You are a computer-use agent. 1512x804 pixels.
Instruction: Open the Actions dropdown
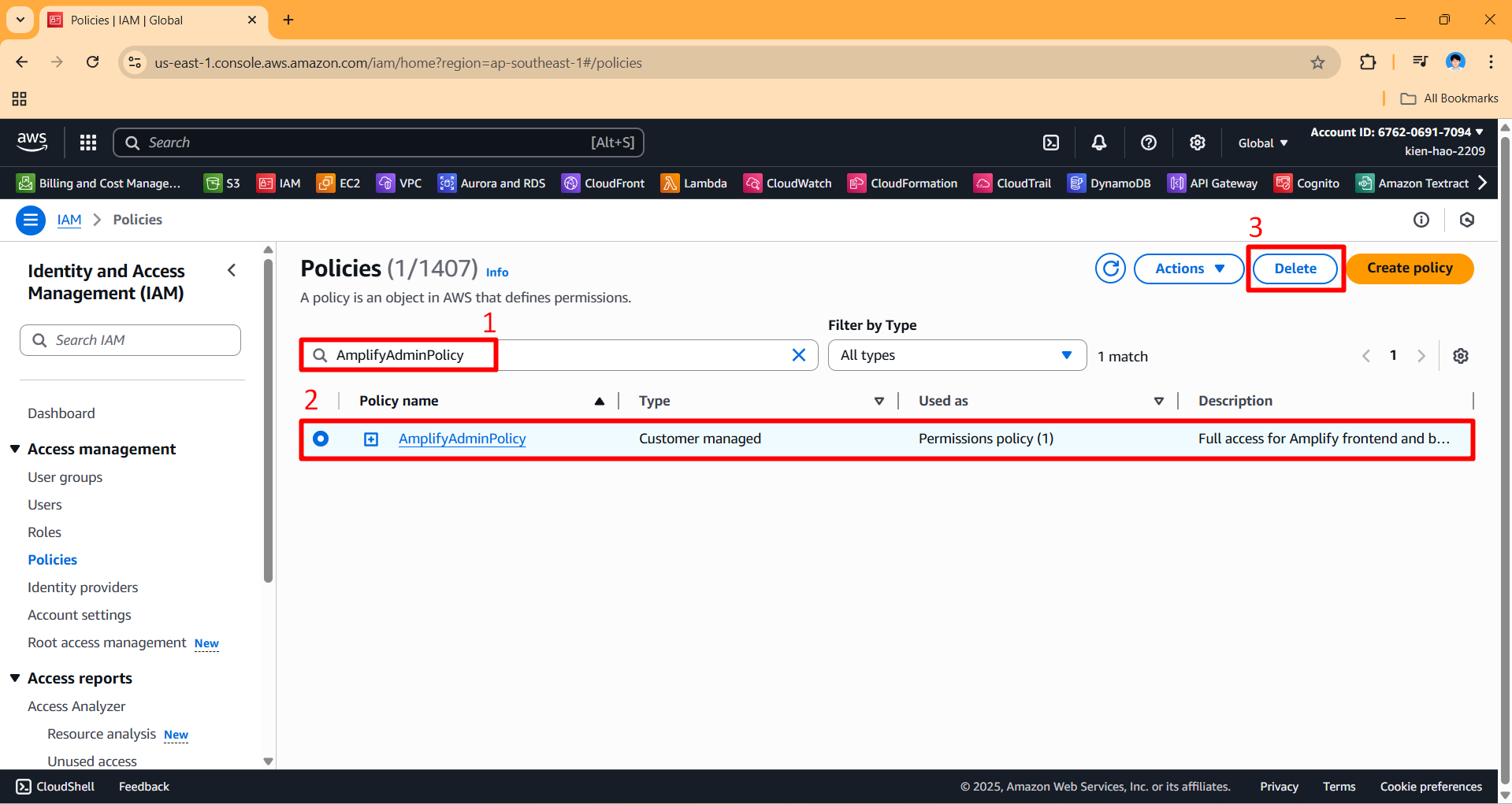pos(1188,268)
